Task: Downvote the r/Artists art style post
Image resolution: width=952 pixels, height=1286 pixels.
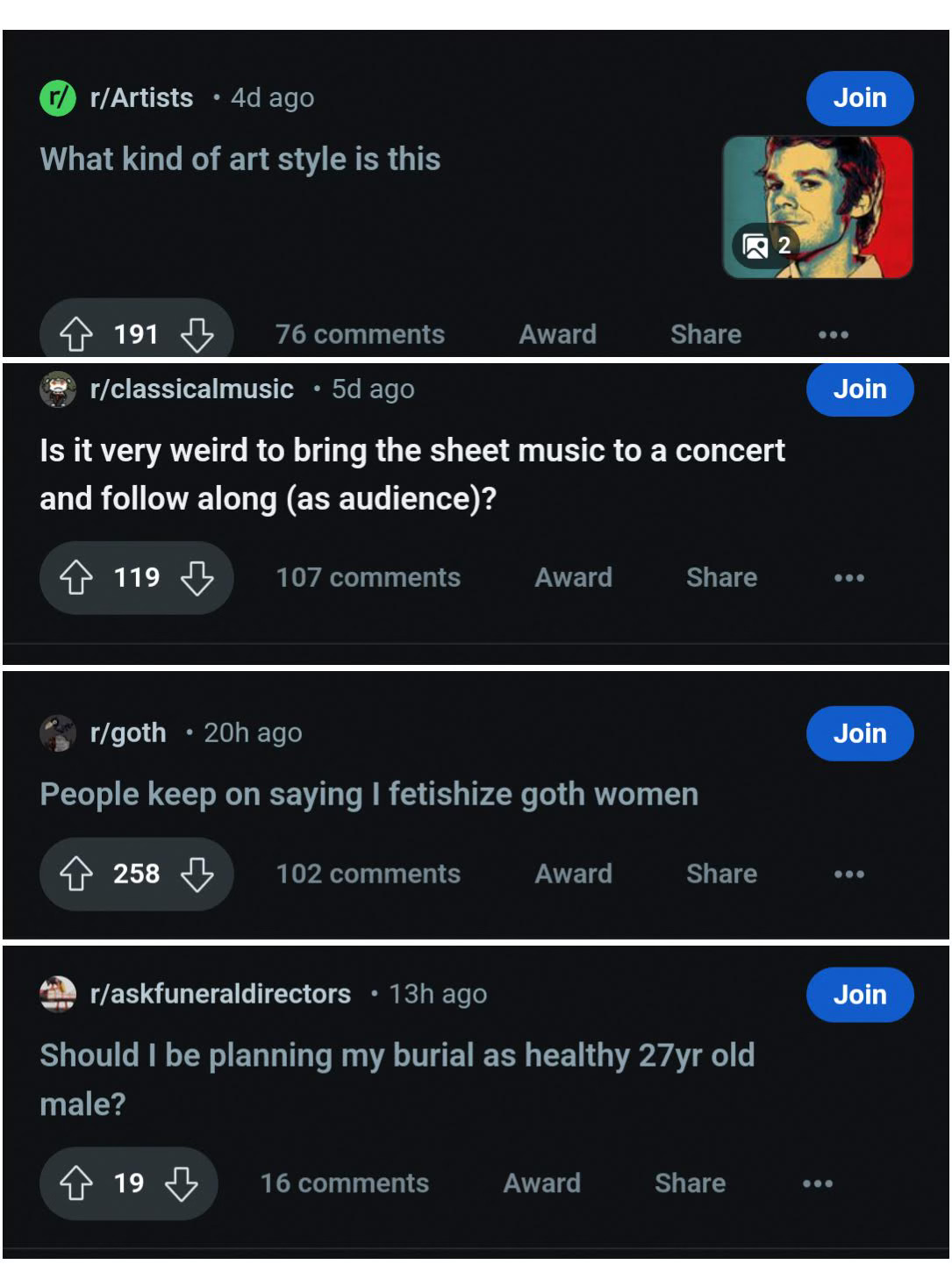Action: tap(197, 334)
